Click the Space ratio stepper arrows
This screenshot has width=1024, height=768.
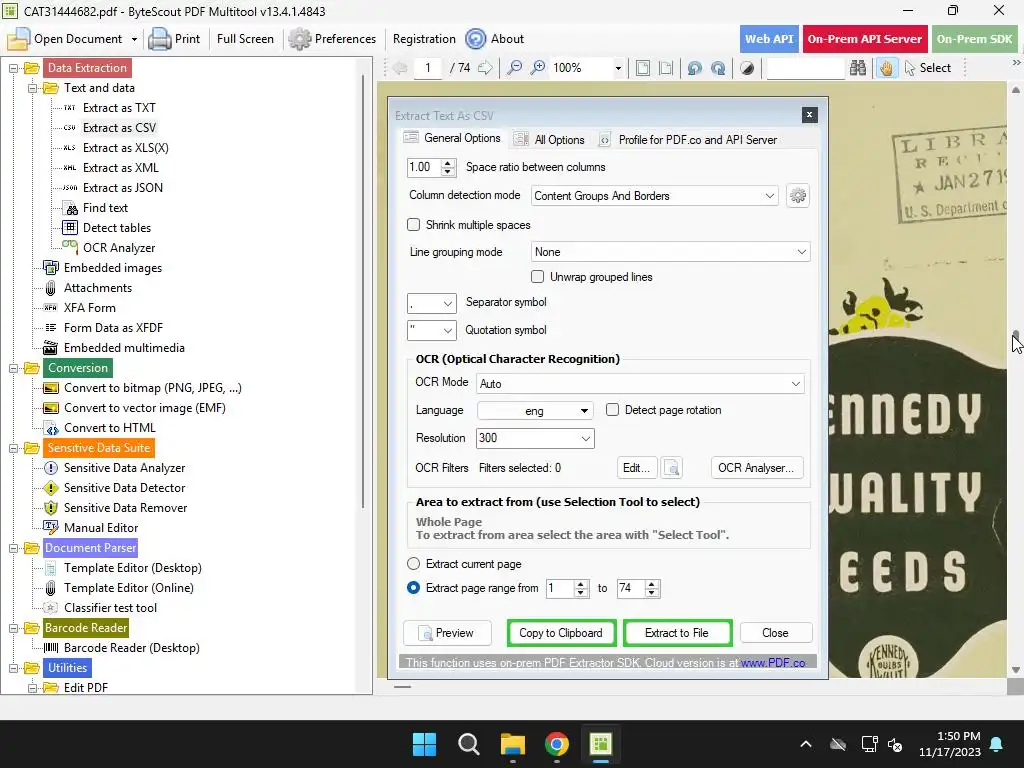[448, 167]
